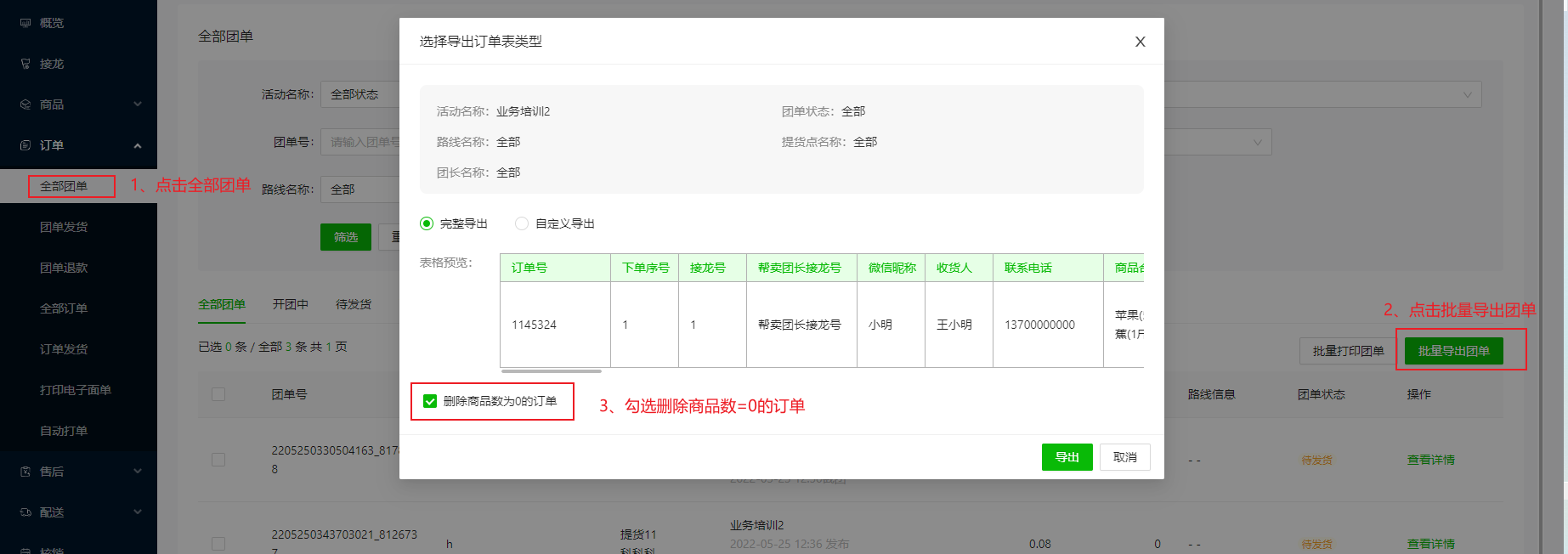Open the second-row right dropdown arrow
1568x554 pixels.
[1257, 143]
